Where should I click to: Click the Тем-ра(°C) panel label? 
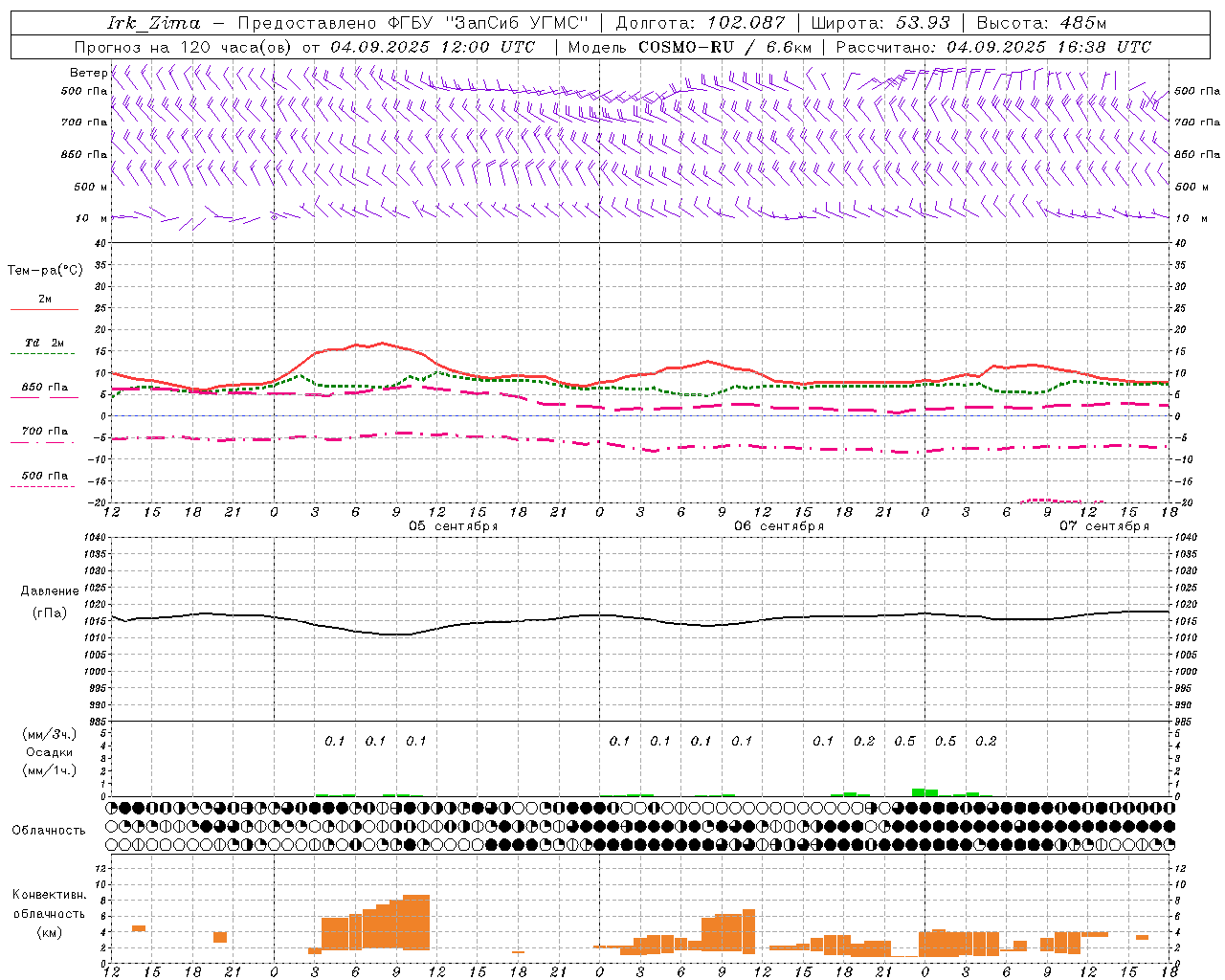tap(45, 271)
